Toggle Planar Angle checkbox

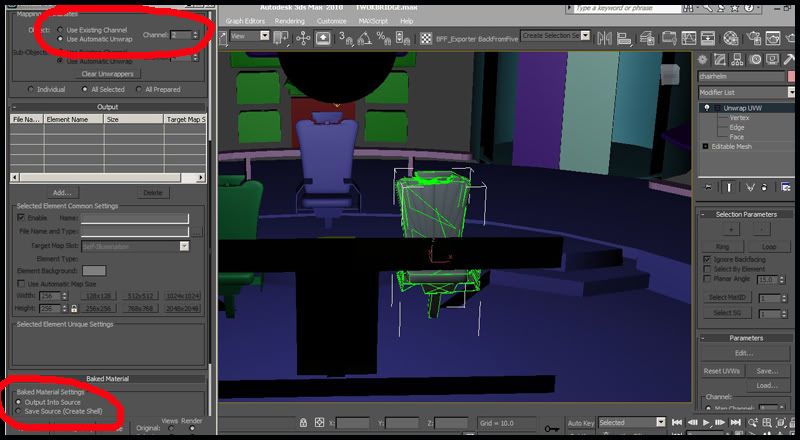tap(707, 279)
